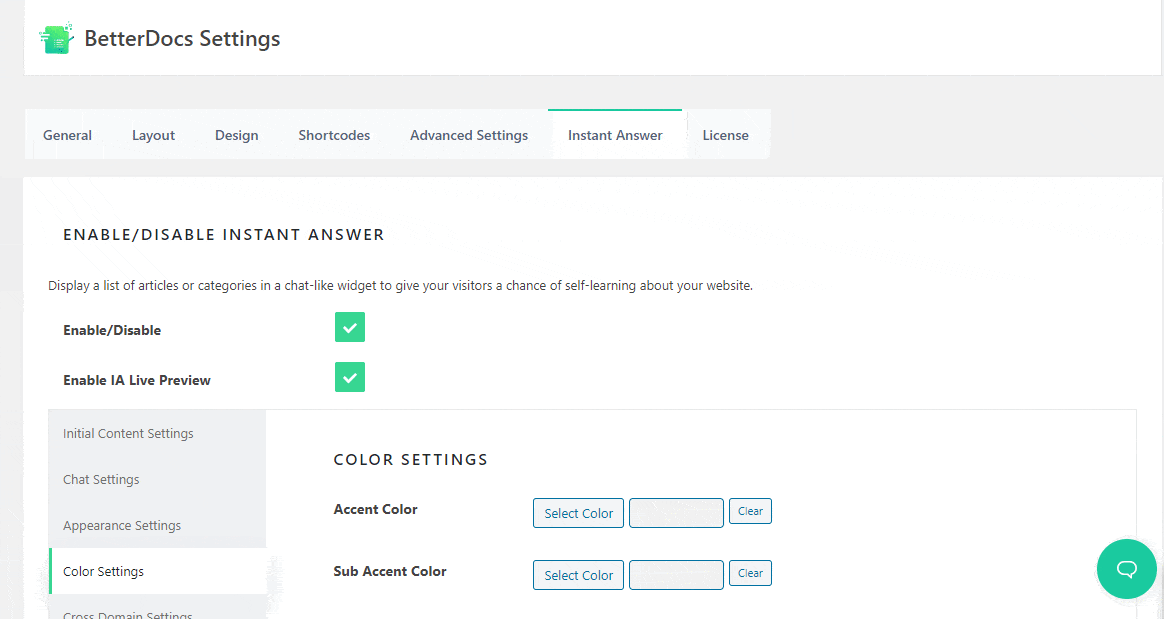Toggle the Enable IA Live Preview checkbox
Viewport: 1164px width, 619px height.
pyautogui.click(x=350, y=377)
